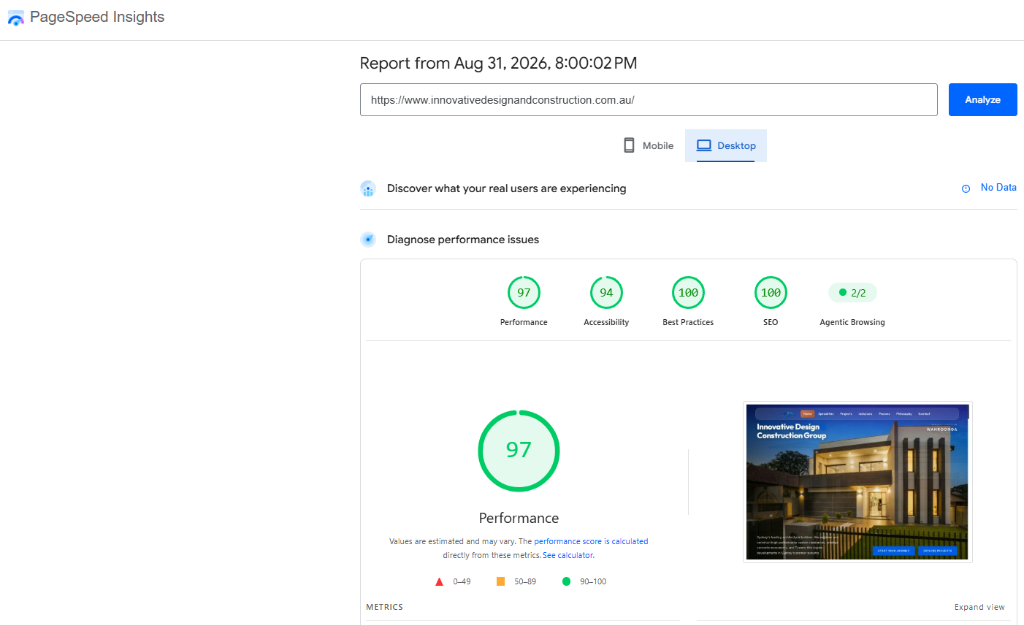The image size is (1024, 625).
Task: Jump to the SEO score gauge
Action: [x=771, y=293]
